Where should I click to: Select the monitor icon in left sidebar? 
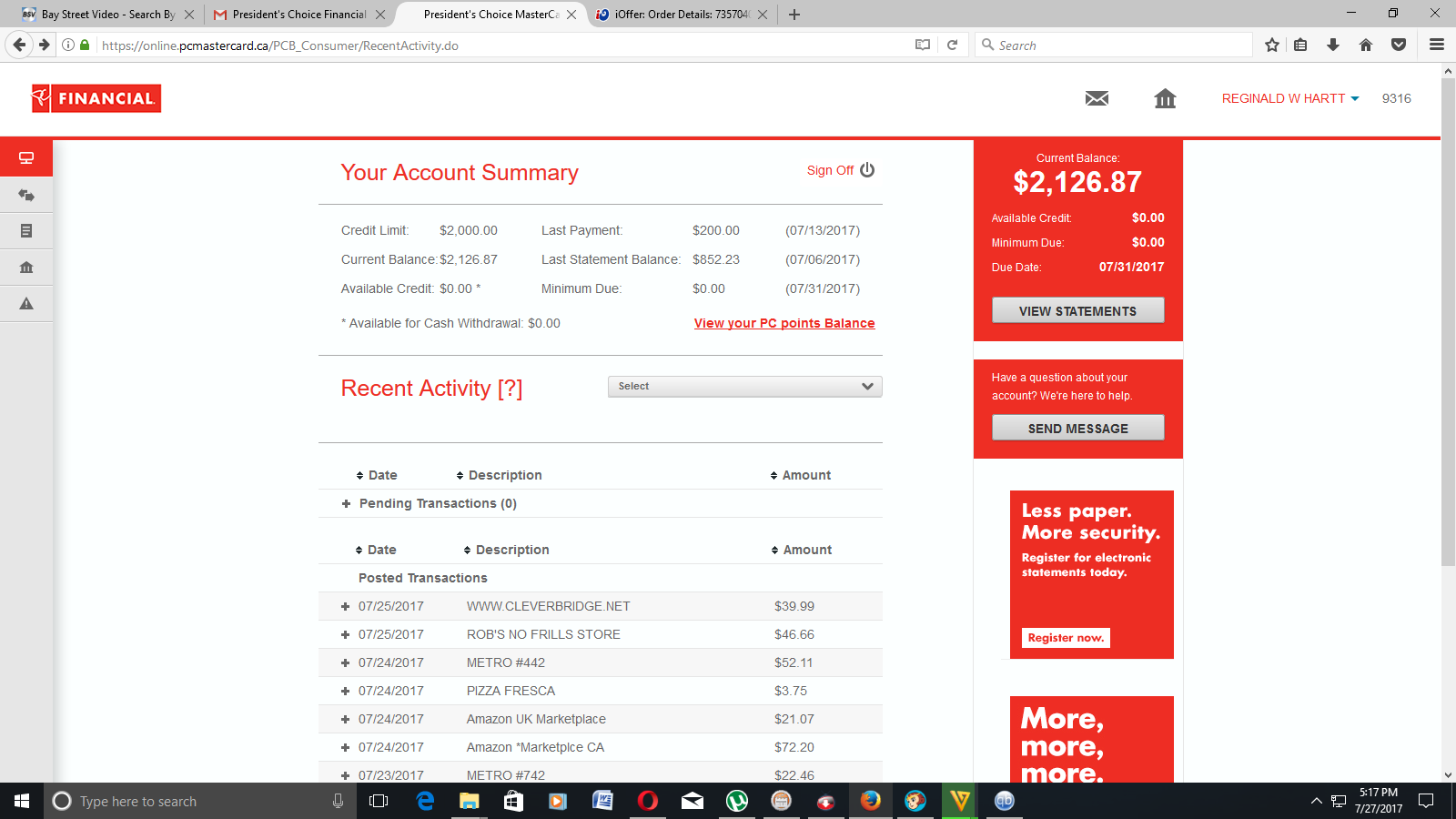(x=26, y=158)
